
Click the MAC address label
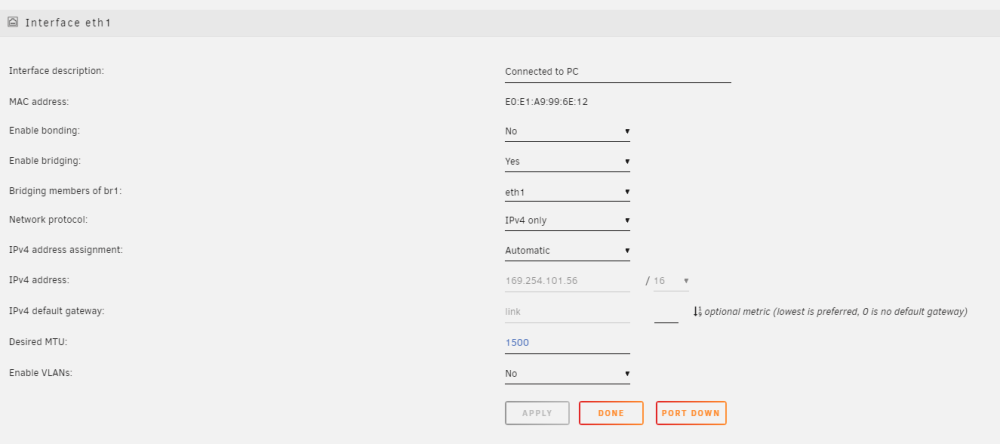(38, 101)
